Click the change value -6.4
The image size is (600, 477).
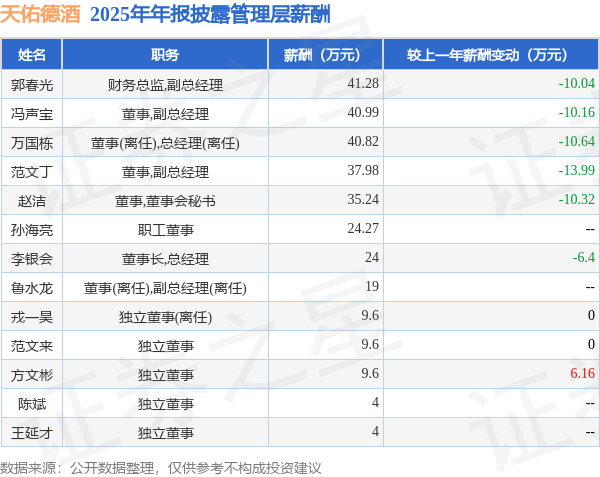[x=584, y=257]
